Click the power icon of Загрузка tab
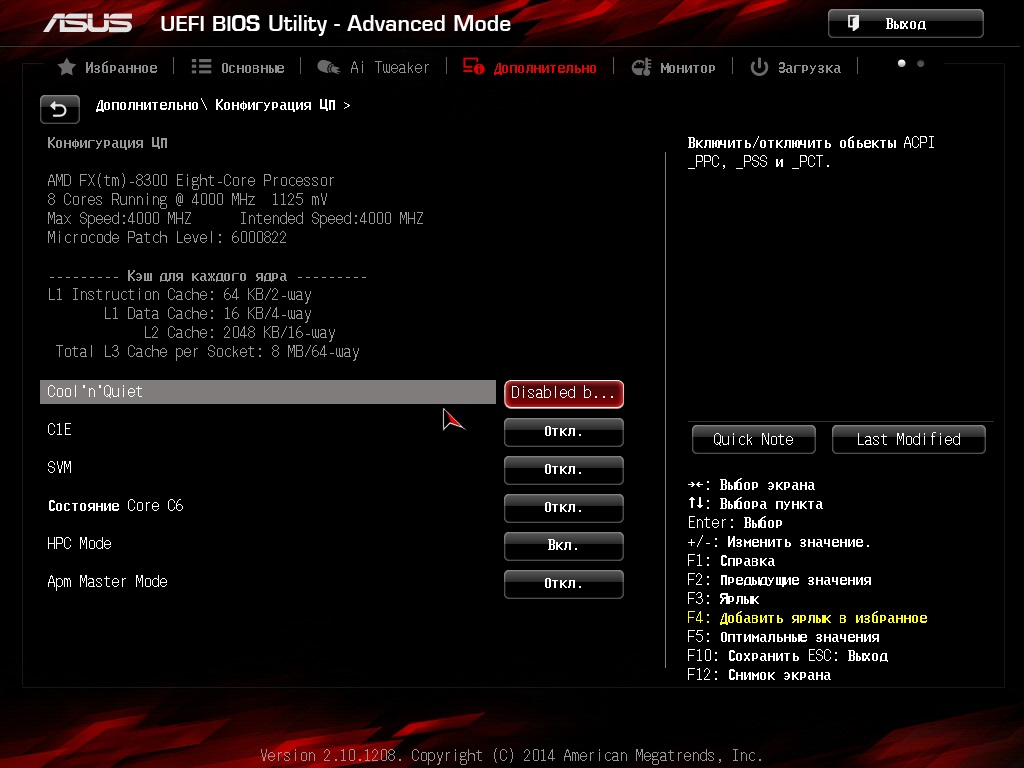Image resolution: width=1024 pixels, height=768 pixels. [x=759, y=67]
